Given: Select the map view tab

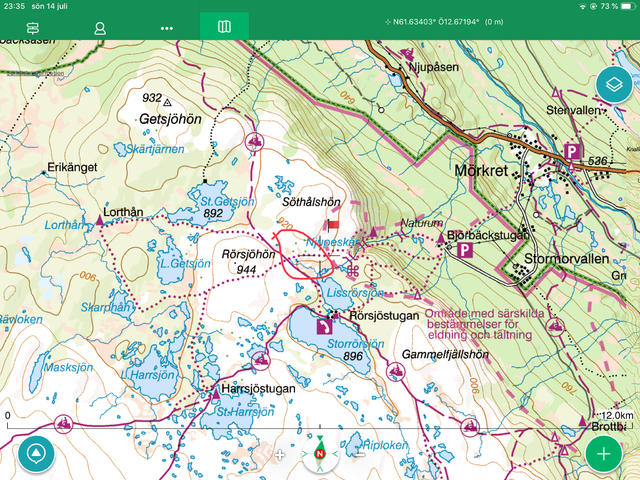Looking at the screenshot, I should pos(224,27).
